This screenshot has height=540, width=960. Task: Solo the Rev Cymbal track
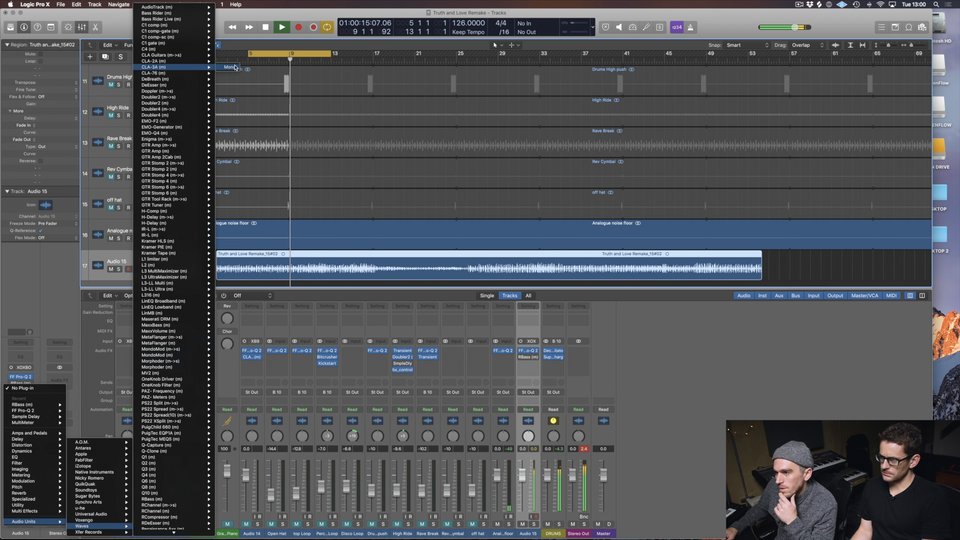pos(119,176)
